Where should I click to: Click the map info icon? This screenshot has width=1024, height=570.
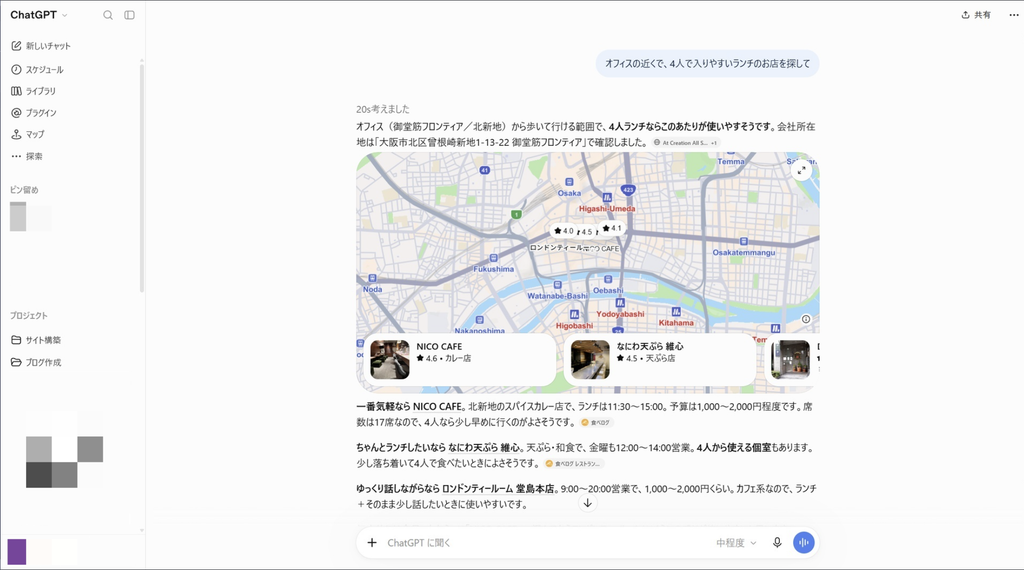(x=806, y=319)
